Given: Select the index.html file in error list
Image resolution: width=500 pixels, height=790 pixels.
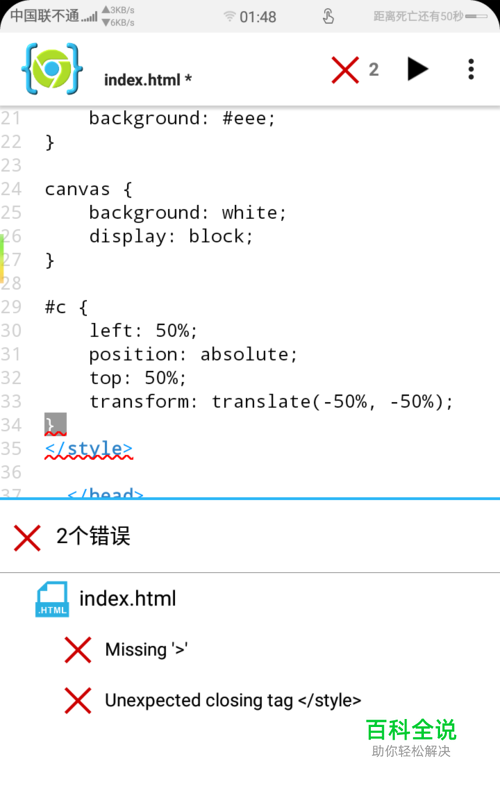Looking at the screenshot, I should [x=128, y=599].
